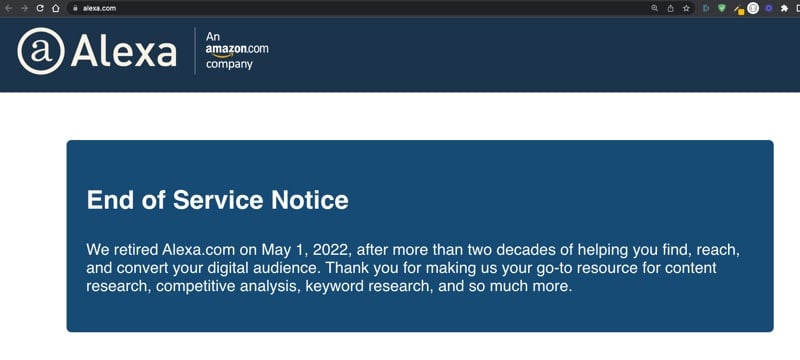
Task: Click the retirement notice paragraph text
Action: (x=413, y=268)
